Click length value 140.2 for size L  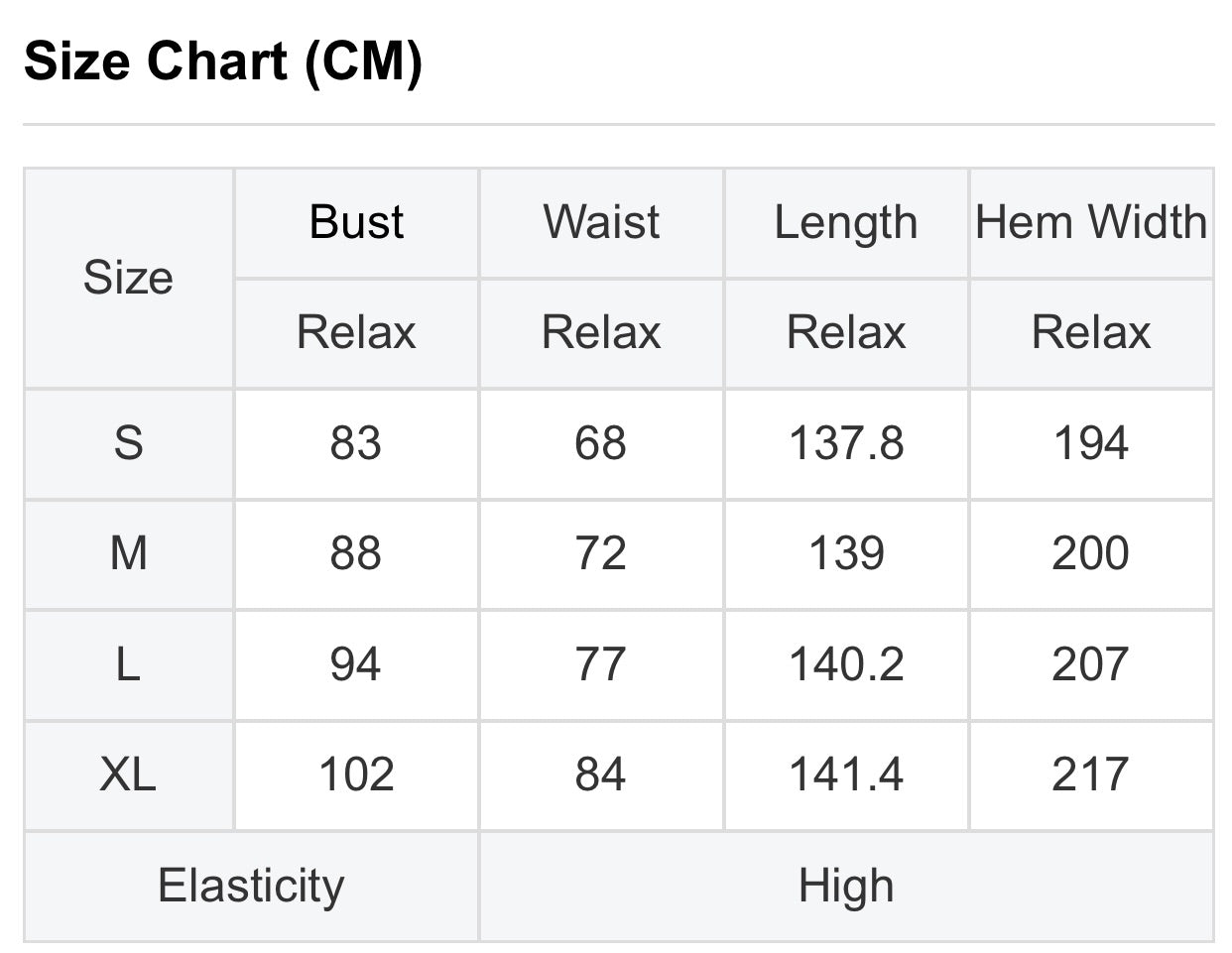(846, 664)
